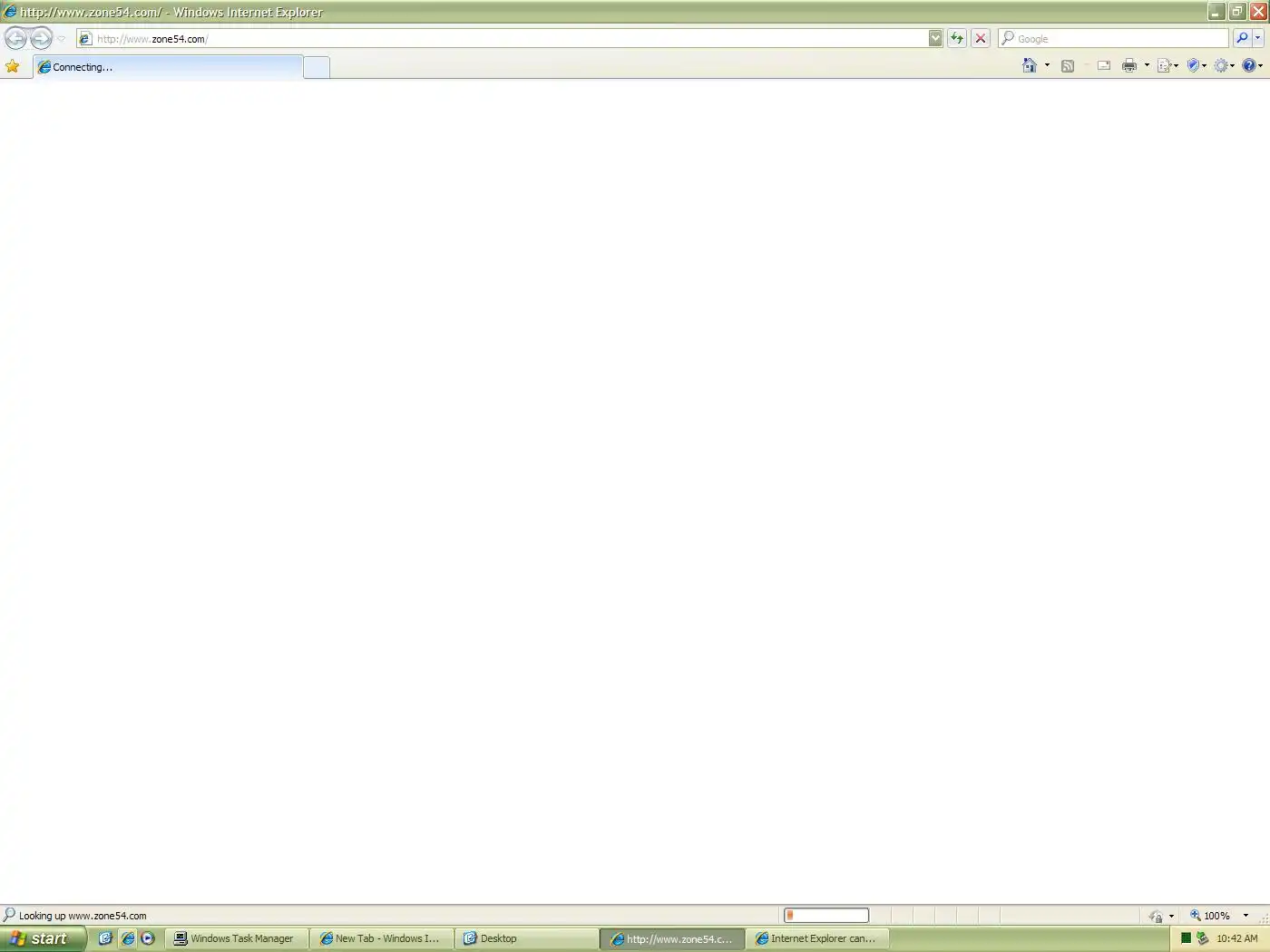This screenshot has width=1270, height=952.
Task: Open the recent pages dropdown beside Forward
Action: [61, 39]
